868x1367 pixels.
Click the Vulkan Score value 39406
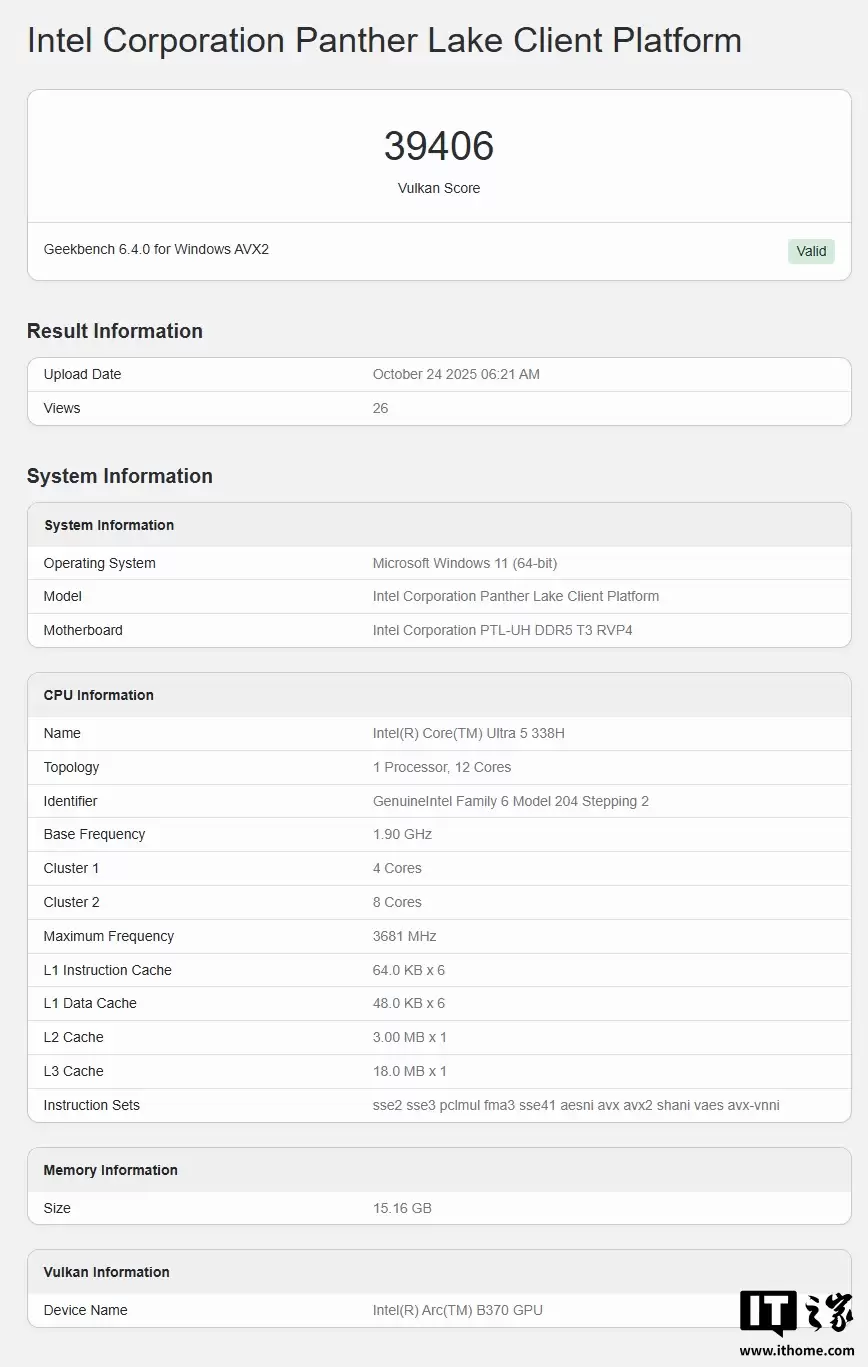pos(438,146)
